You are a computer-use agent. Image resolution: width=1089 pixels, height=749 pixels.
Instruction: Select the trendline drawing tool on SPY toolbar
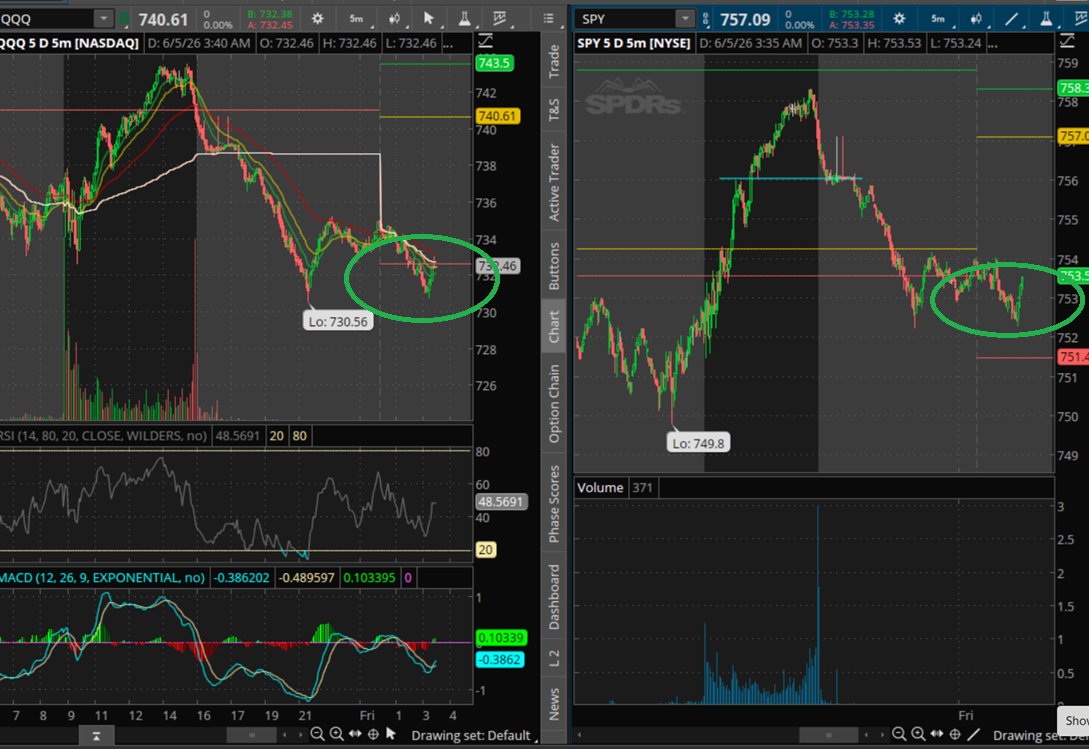[1012, 19]
